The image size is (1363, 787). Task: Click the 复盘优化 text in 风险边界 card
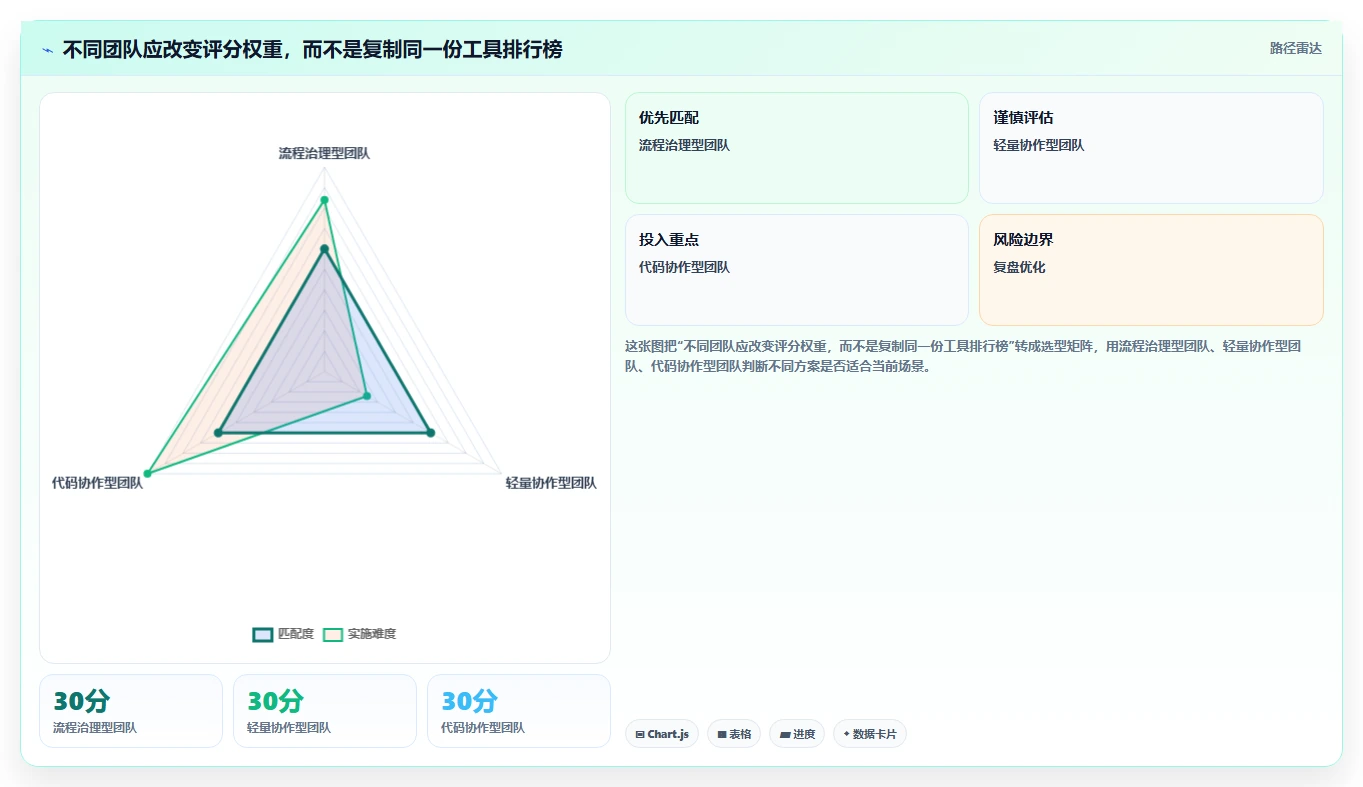[1019, 267]
